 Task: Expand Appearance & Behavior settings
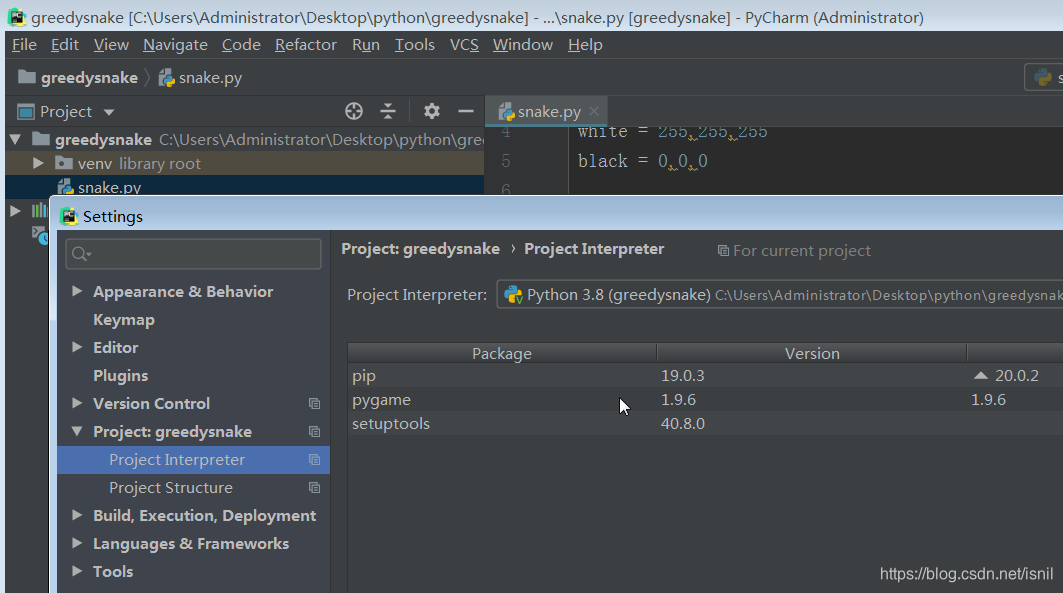[x=77, y=291]
